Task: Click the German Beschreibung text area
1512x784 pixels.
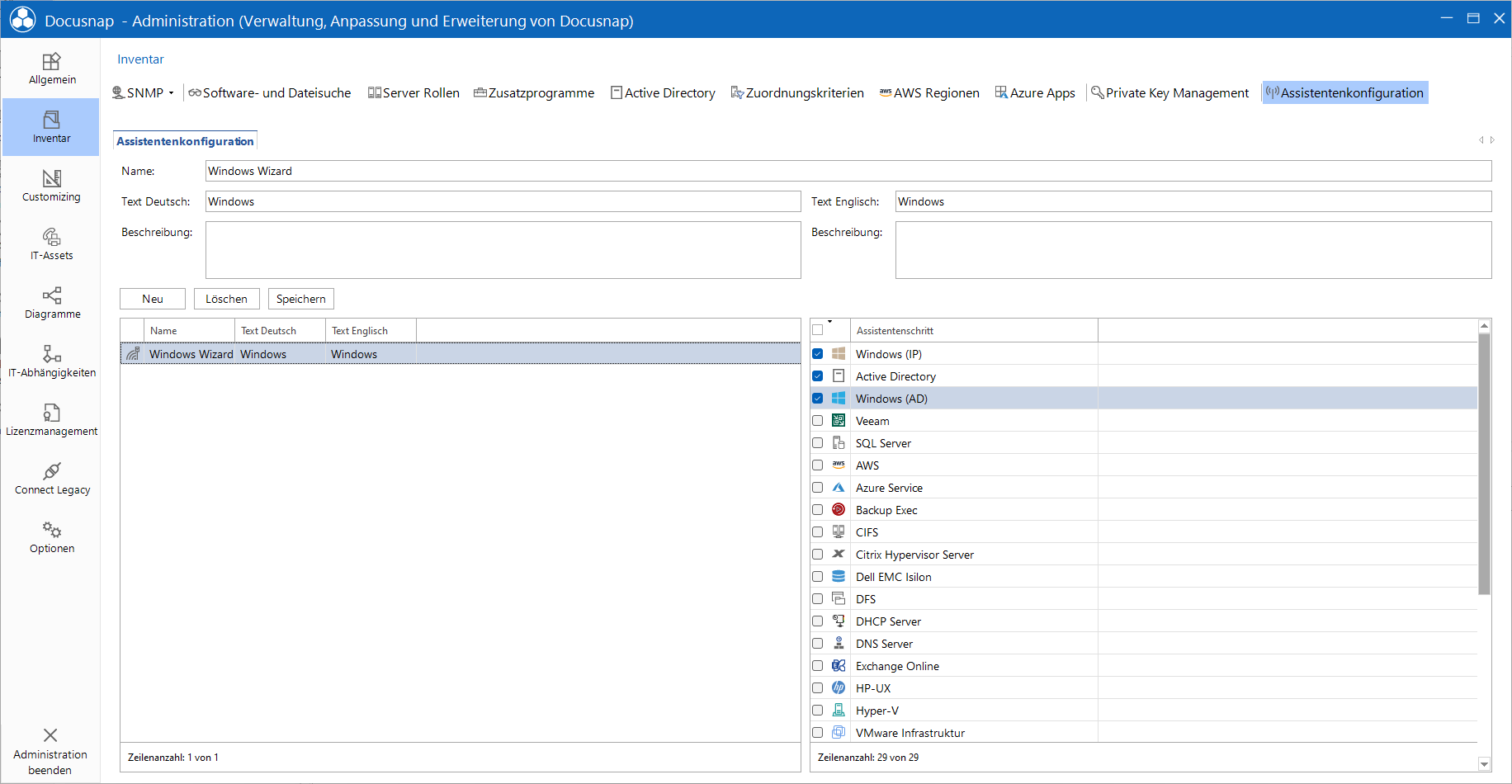Action: [x=503, y=250]
